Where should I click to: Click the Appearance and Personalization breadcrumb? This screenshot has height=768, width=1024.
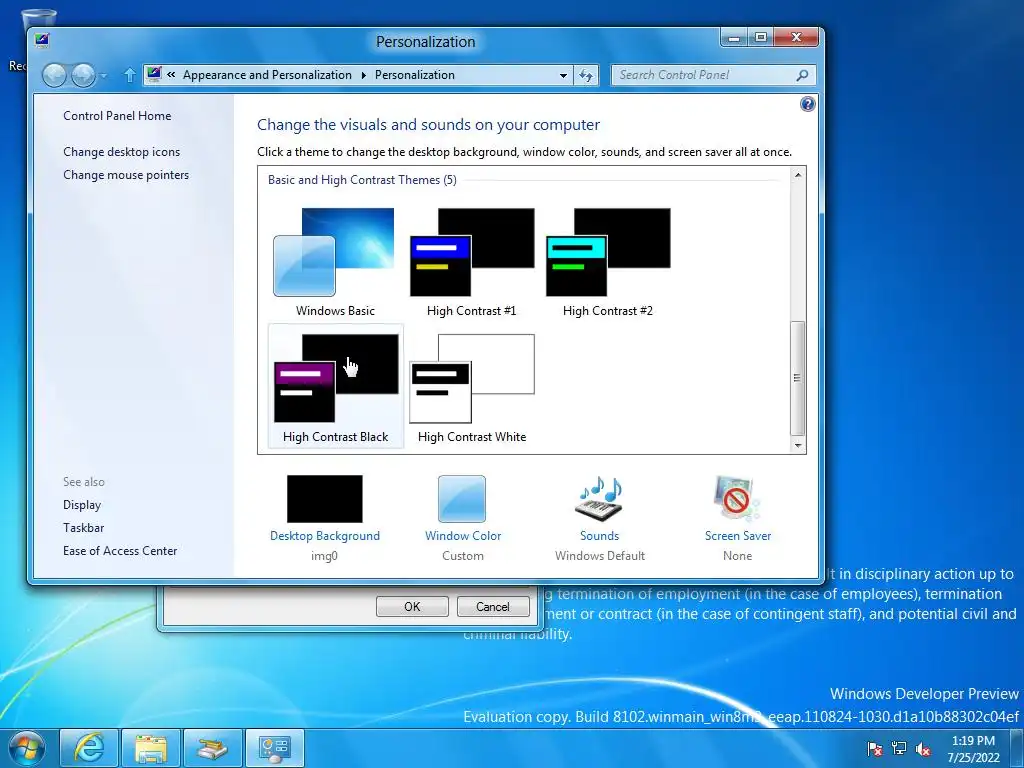[x=267, y=75]
